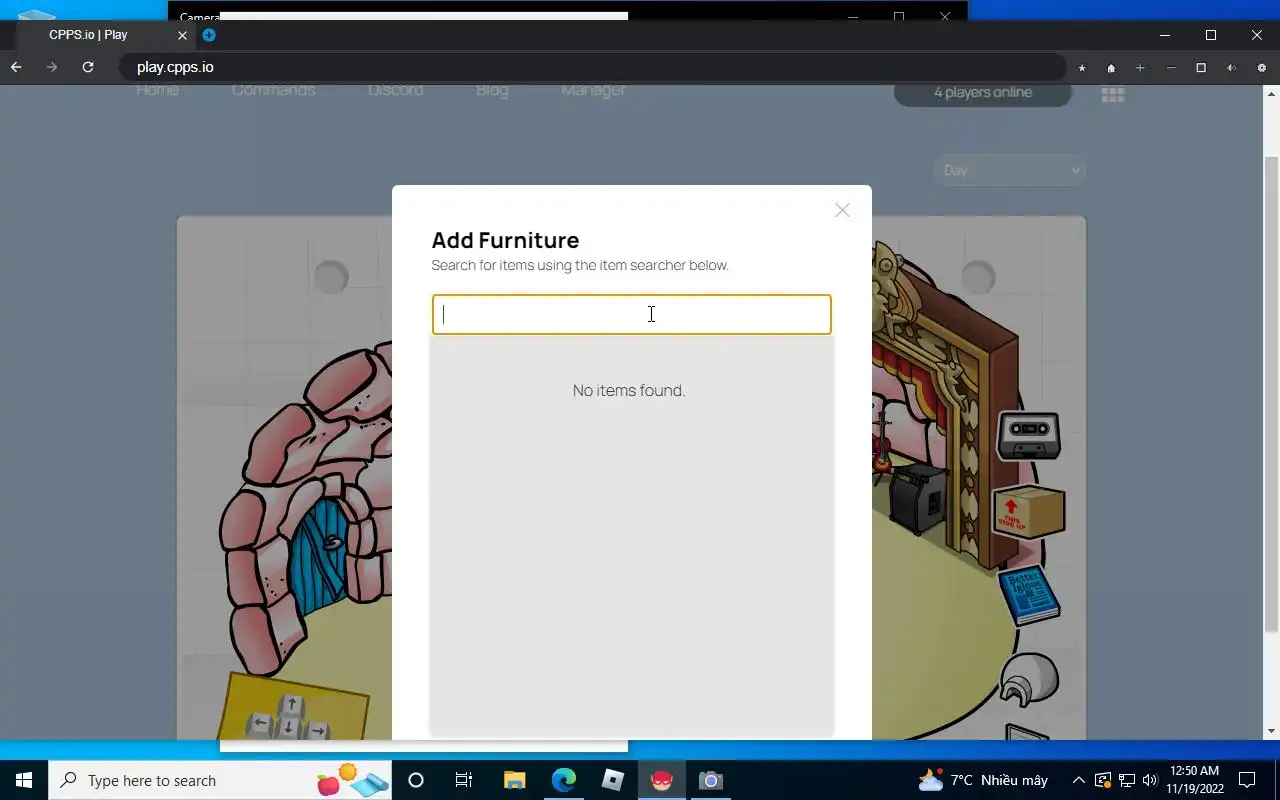The height and width of the screenshot is (800, 1280).
Task: Click the "Add Furniture" heading
Action: (x=505, y=240)
